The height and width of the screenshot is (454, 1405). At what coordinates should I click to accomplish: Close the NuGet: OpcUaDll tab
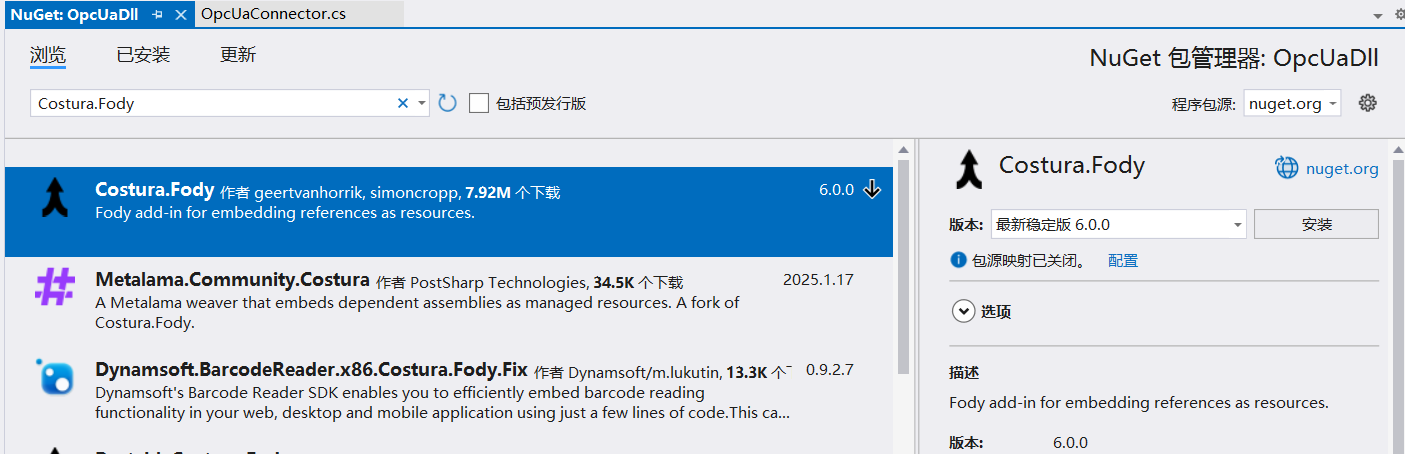pyautogui.click(x=181, y=15)
